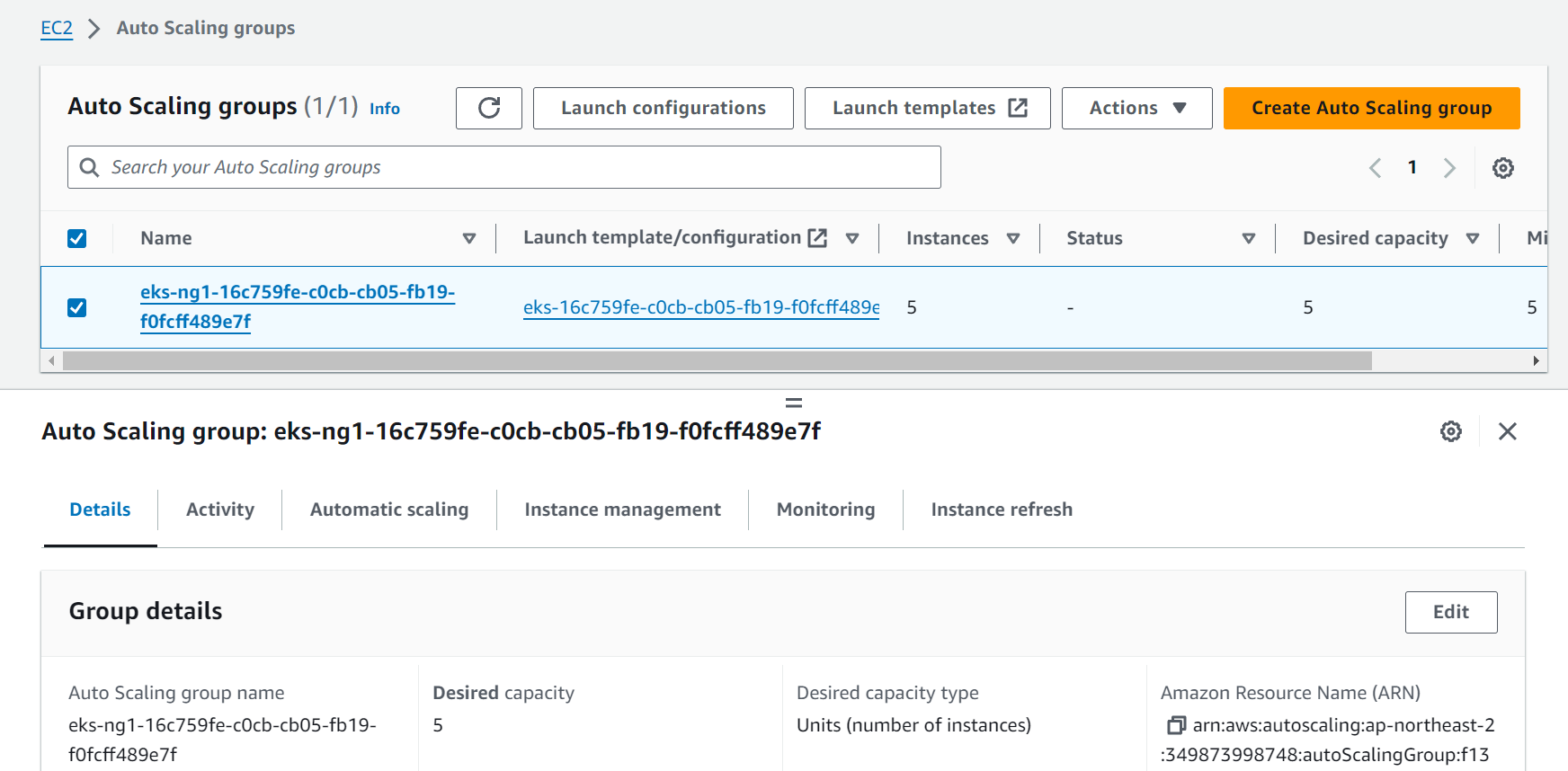Open eks-ng1-16c759fe group name link
1568x771 pixels.
pos(298,306)
